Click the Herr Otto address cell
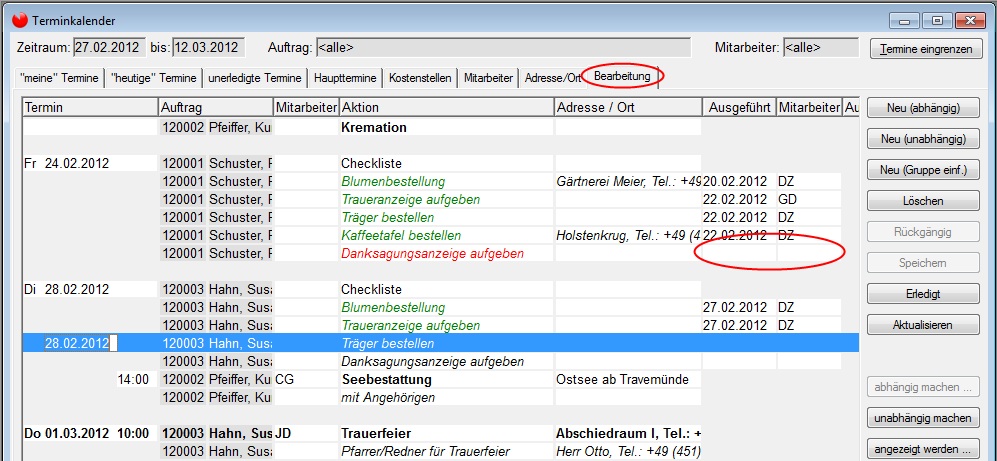The height and width of the screenshot is (461, 997). 628,452
